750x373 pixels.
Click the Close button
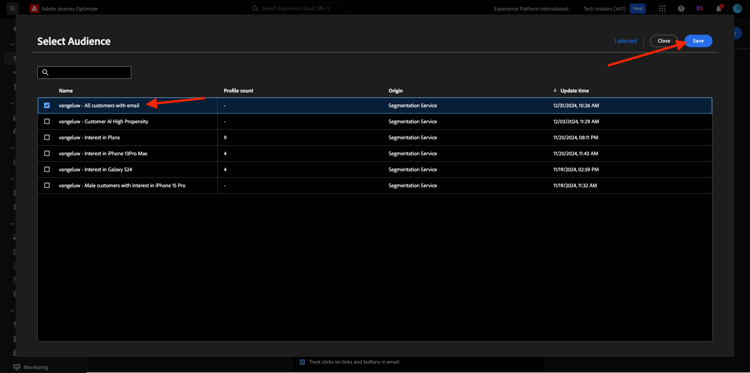coord(664,41)
